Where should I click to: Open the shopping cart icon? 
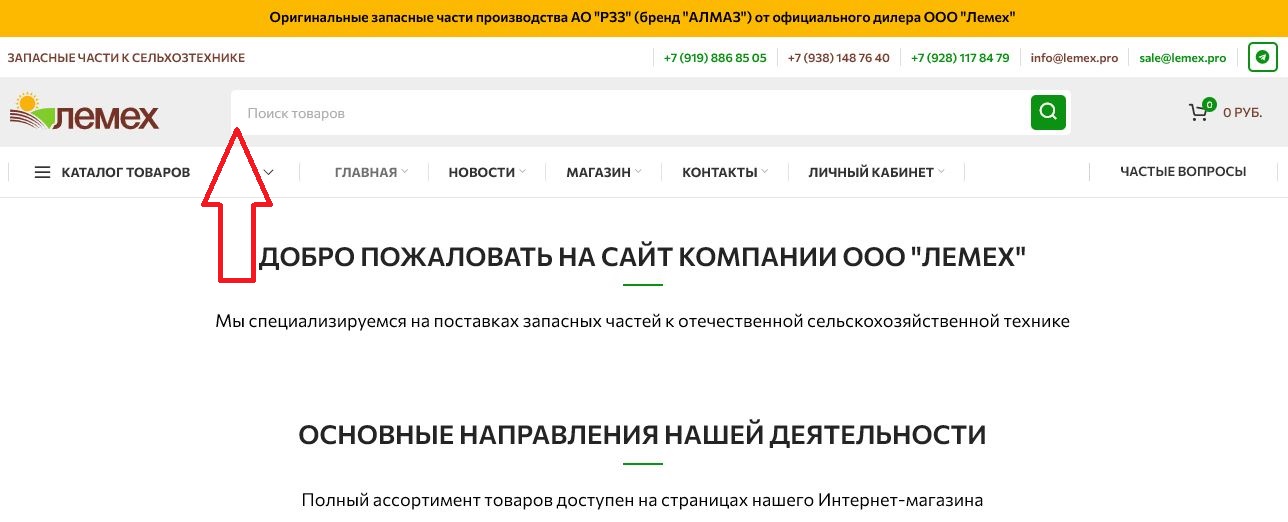click(x=1200, y=111)
